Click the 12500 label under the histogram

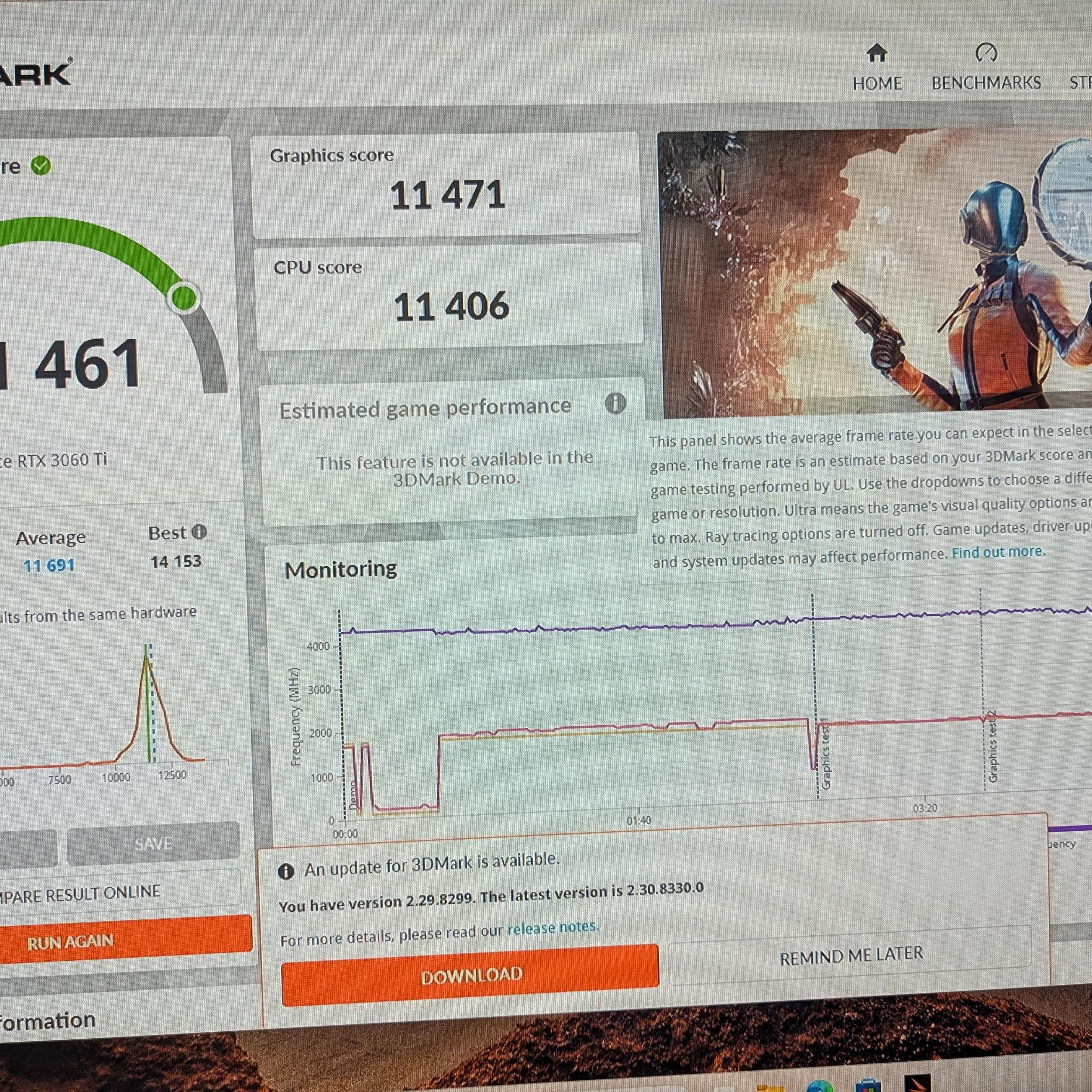(x=172, y=774)
